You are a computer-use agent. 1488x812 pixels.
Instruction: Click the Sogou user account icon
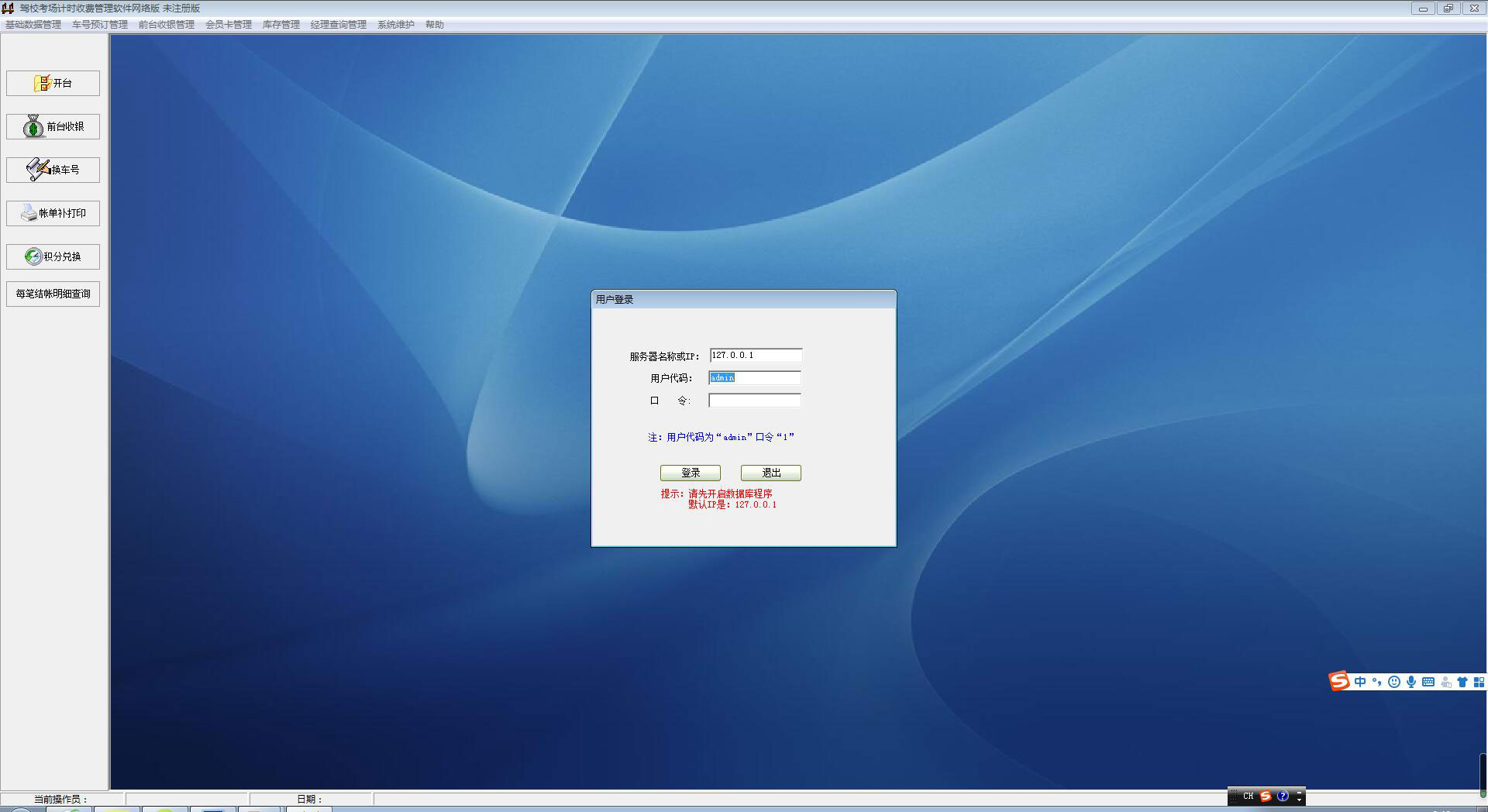tap(1445, 682)
